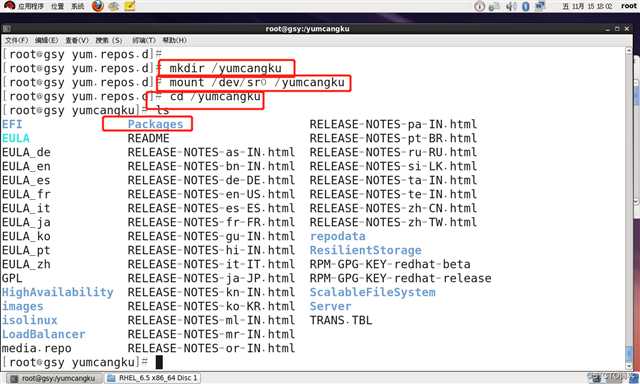Viewport: 640px width, 384px height.
Task: Click the HighAvailability directory name
Action: coord(58,292)
